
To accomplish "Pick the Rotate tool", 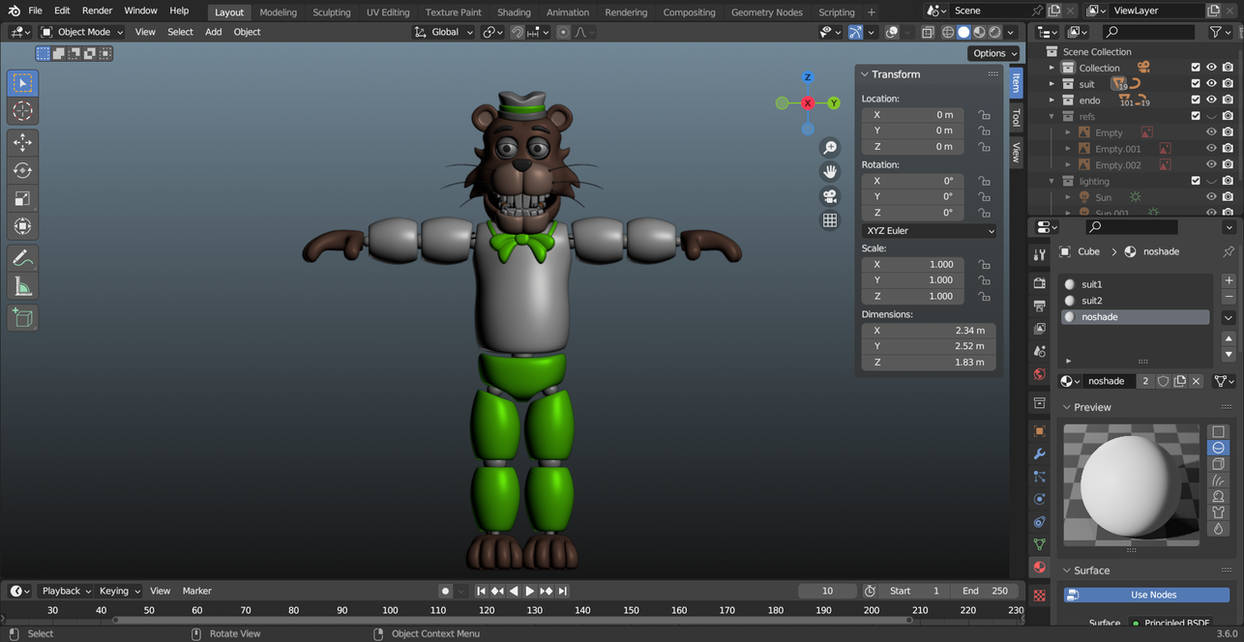I will (x=22, y=170).
